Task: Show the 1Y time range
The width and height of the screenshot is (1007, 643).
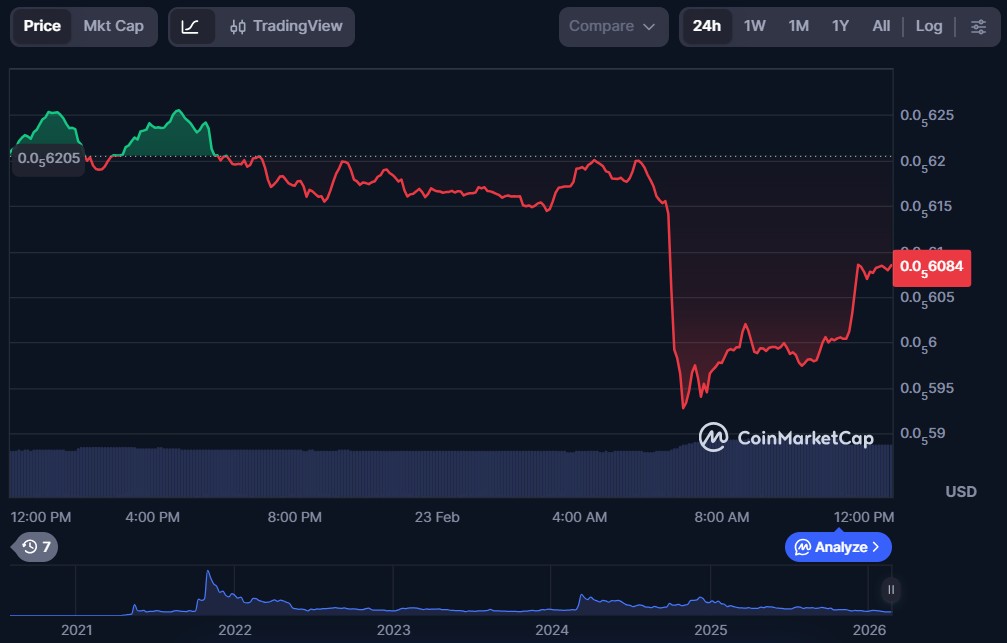Action: [x=840, y=27]
